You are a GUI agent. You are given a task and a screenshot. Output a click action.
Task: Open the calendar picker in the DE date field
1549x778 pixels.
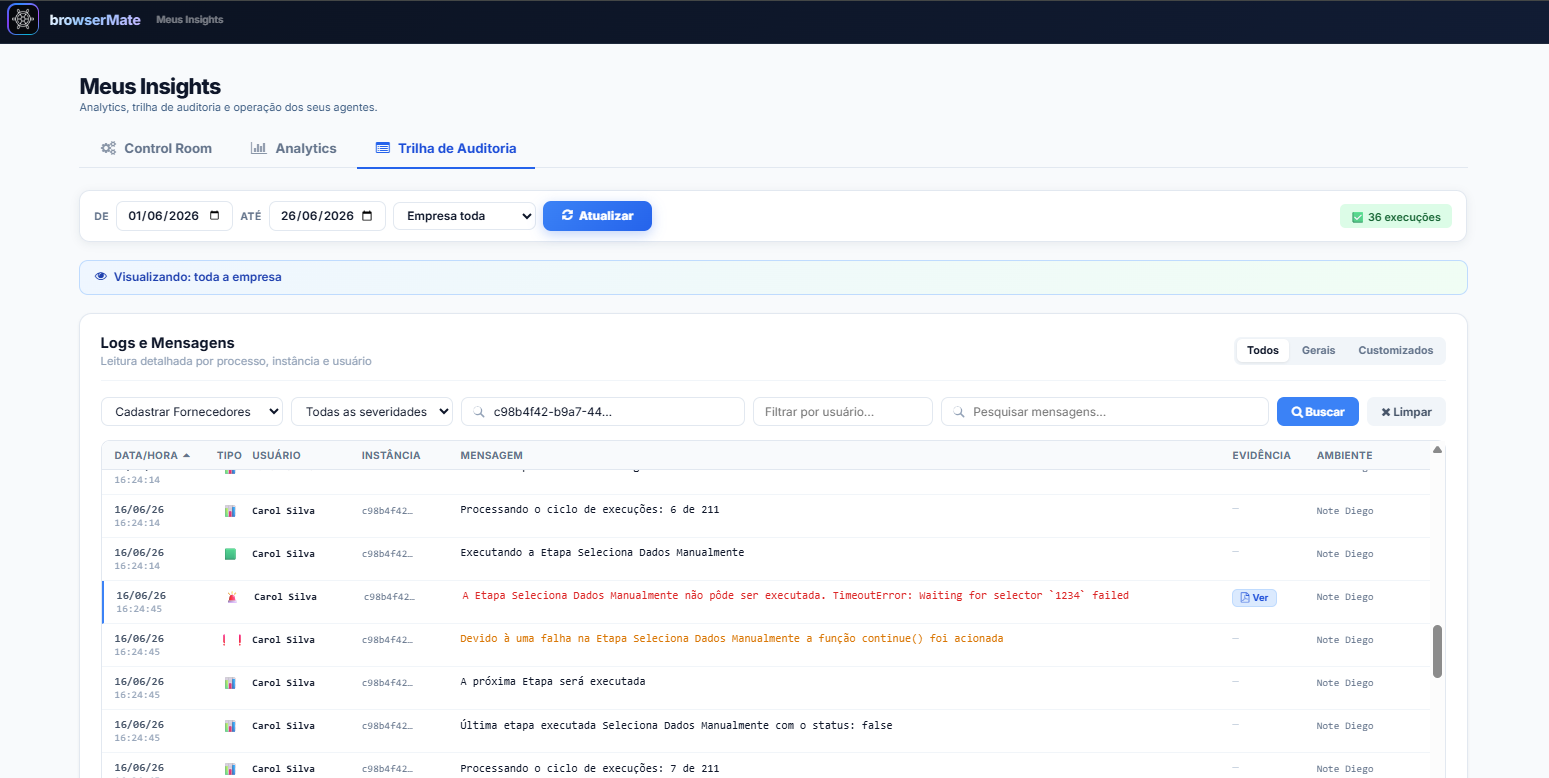tap(215, 216)
